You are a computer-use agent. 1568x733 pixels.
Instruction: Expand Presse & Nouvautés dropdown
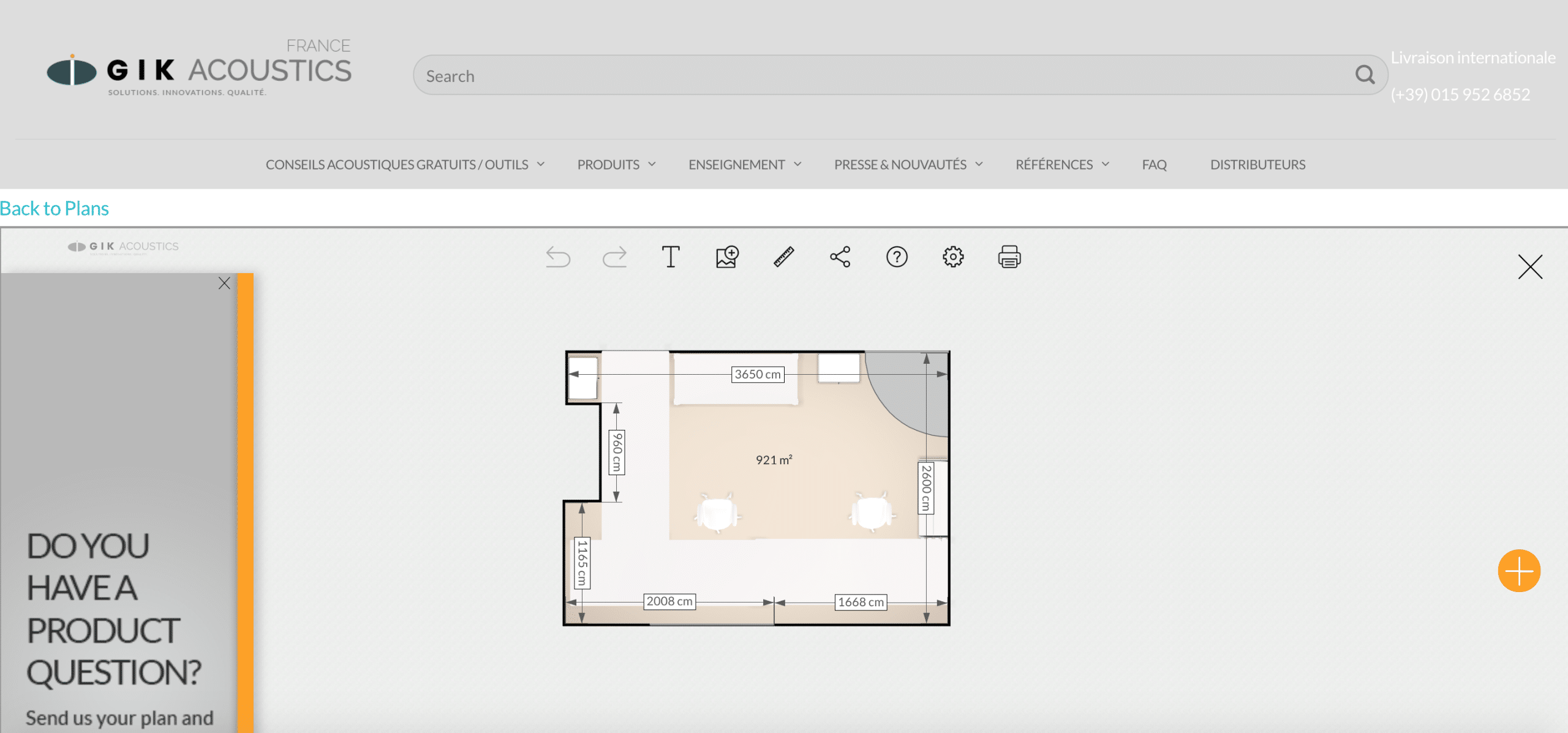[x=908, y=165]
